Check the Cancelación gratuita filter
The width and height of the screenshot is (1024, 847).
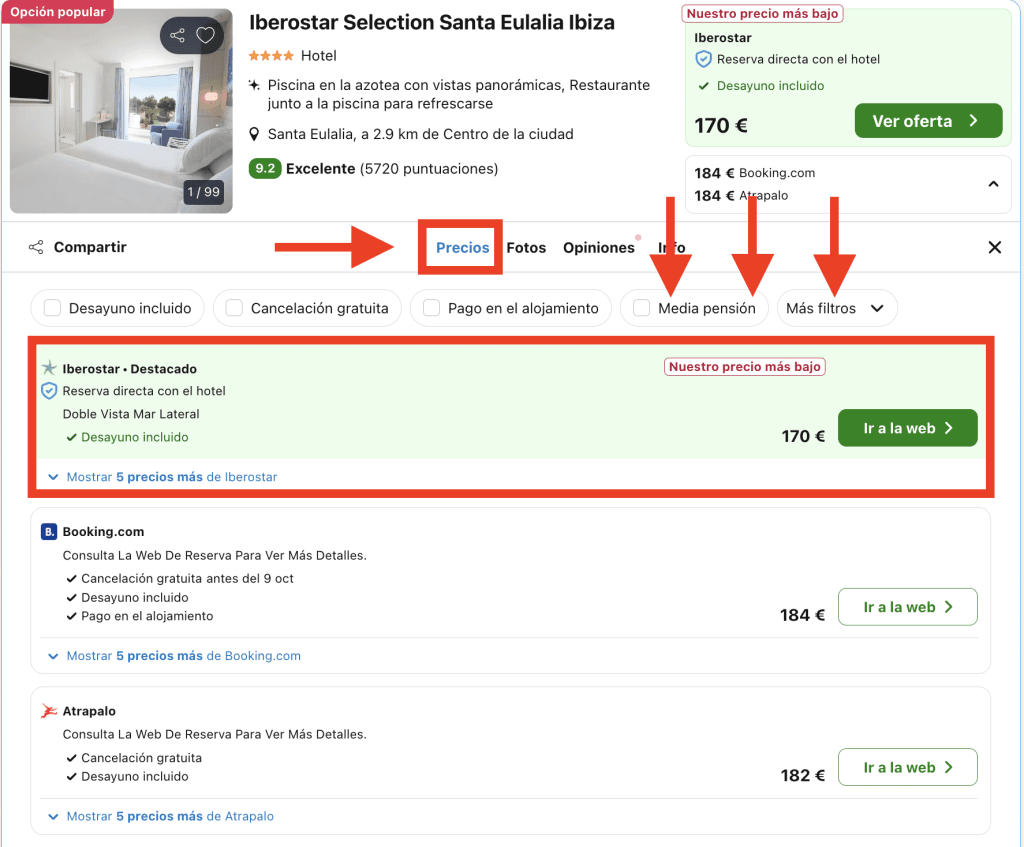234,308
